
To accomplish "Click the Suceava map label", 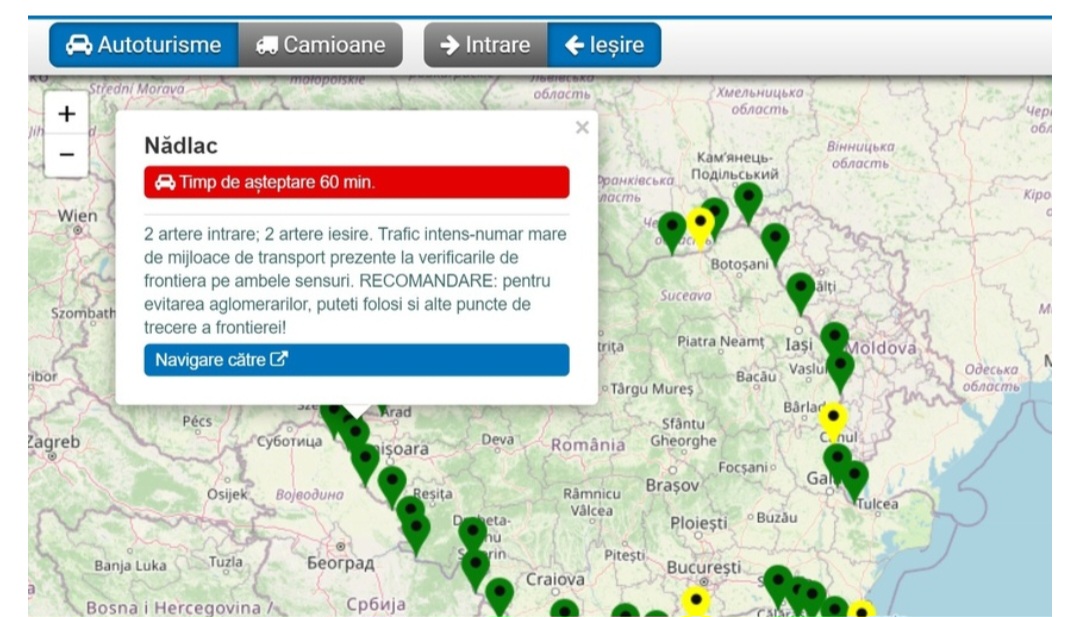I will (x=685, y=295).
